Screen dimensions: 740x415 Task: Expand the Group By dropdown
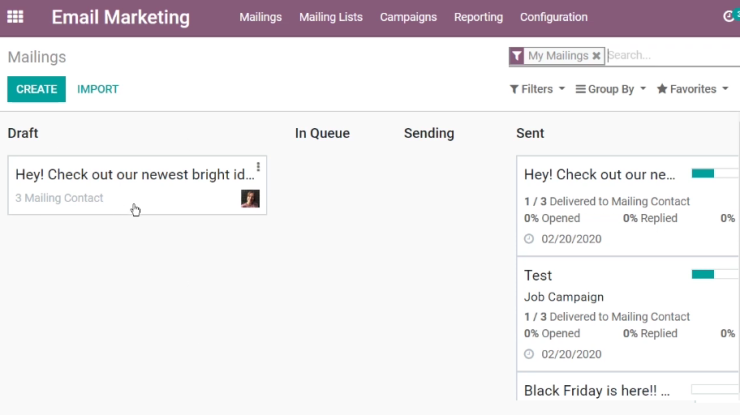611,89
